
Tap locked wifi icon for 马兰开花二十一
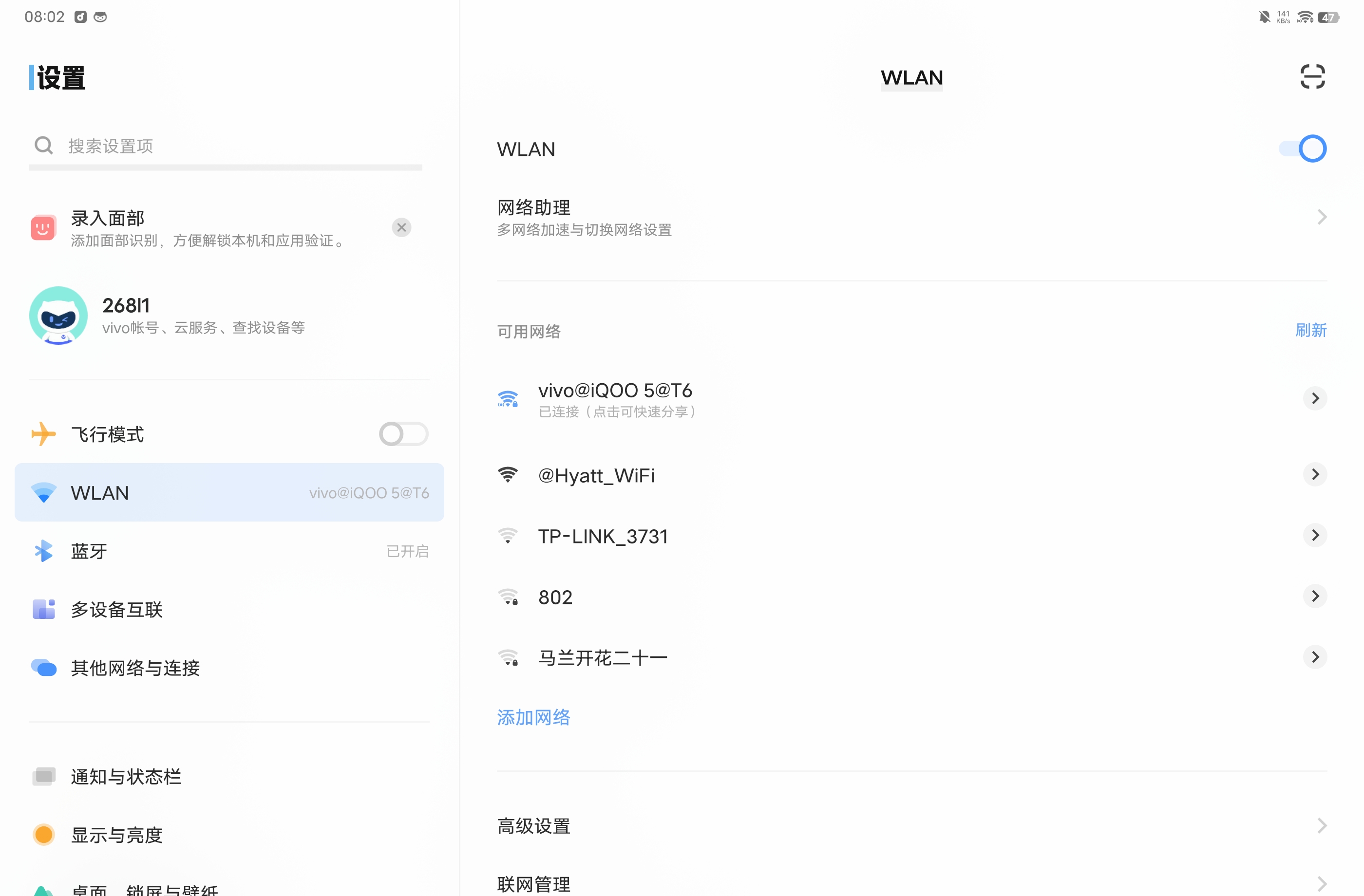point(508,658)
